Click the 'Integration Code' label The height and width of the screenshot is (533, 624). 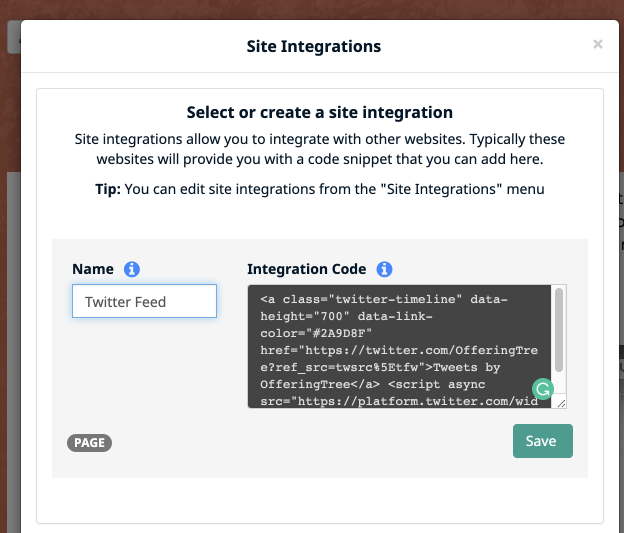point(306,269)
